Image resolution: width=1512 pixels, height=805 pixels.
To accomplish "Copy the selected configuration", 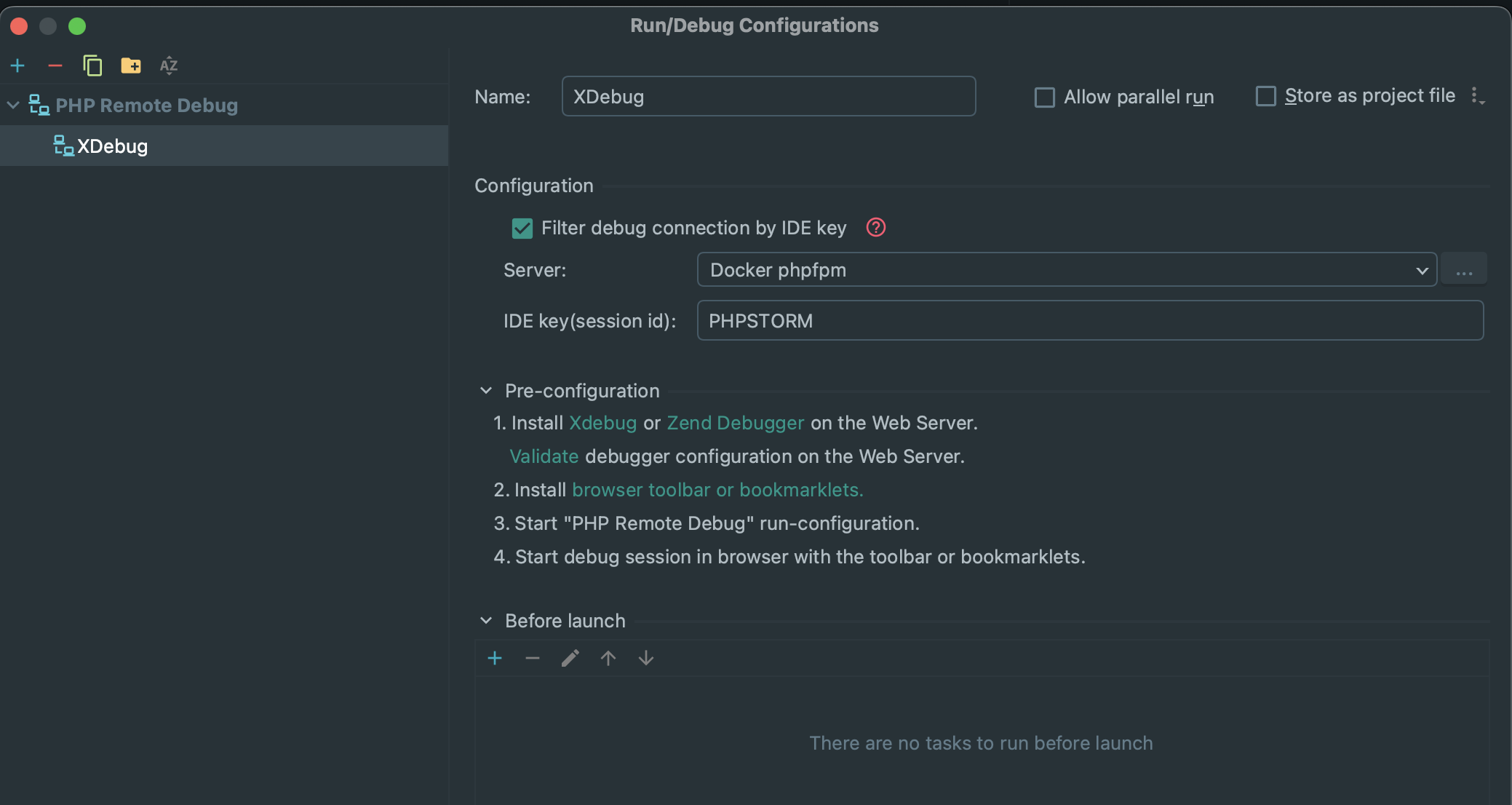I will tap(92, 66).
